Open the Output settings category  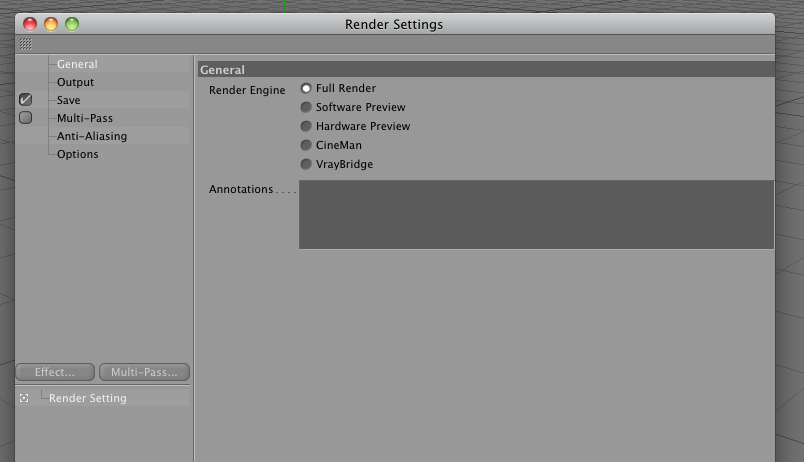(x=75, y=82)
